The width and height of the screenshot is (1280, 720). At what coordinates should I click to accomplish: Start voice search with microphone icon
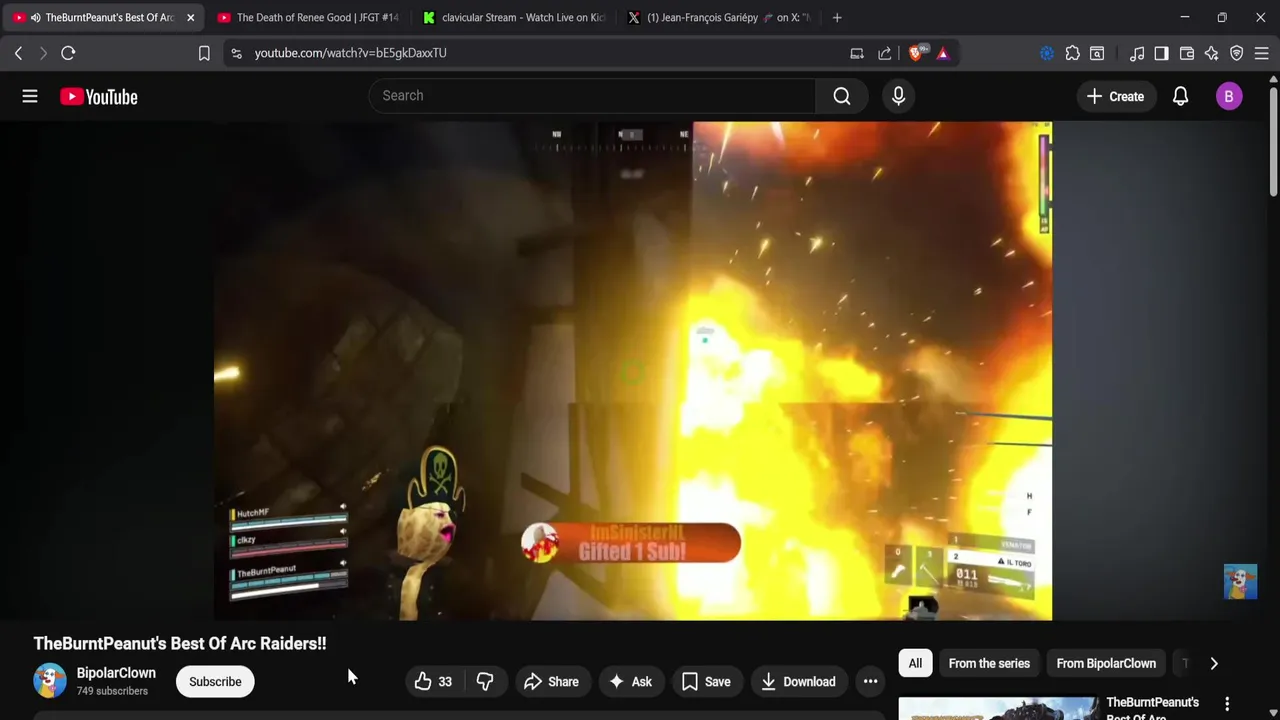click(898, 96)
